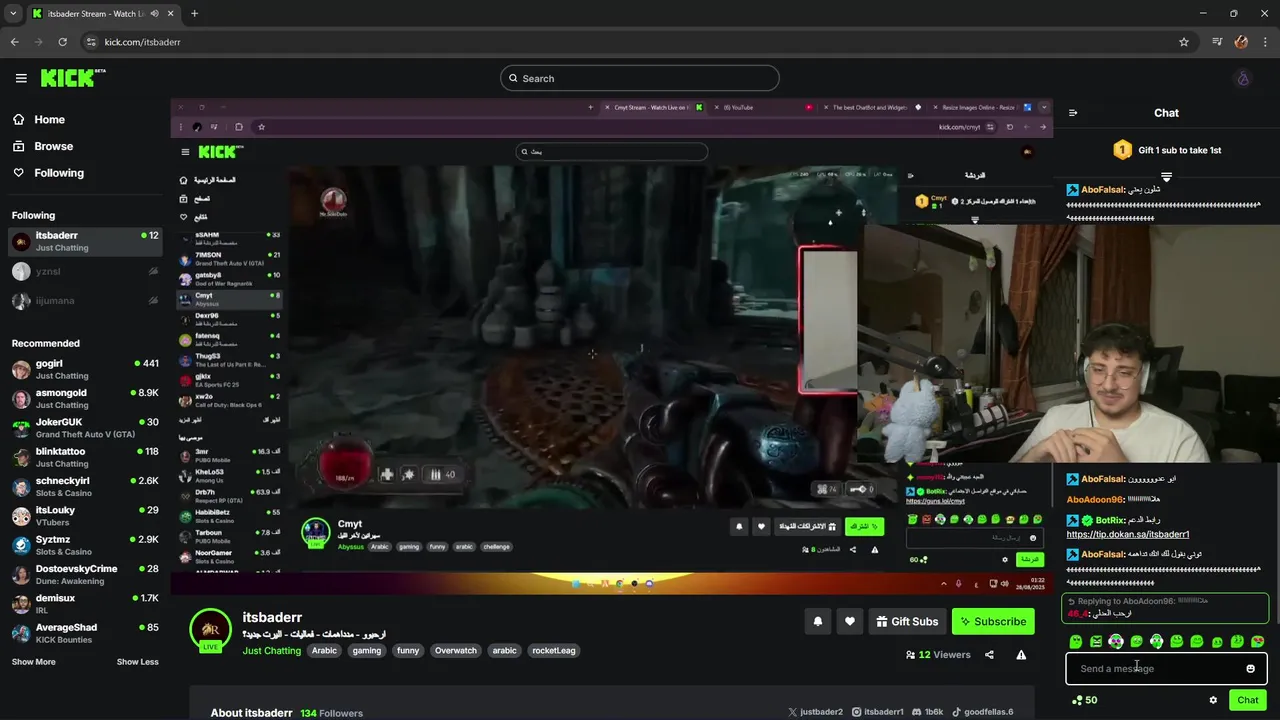Open itsbaderr in Following list

pyautogui.click(x=84, y=241)
